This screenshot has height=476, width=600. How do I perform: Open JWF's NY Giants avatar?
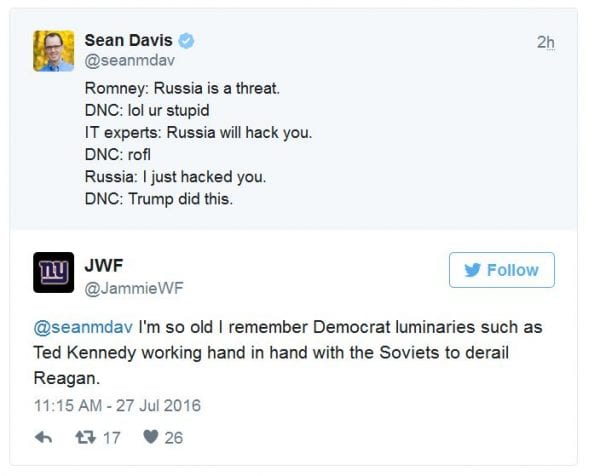click(54, 271)
